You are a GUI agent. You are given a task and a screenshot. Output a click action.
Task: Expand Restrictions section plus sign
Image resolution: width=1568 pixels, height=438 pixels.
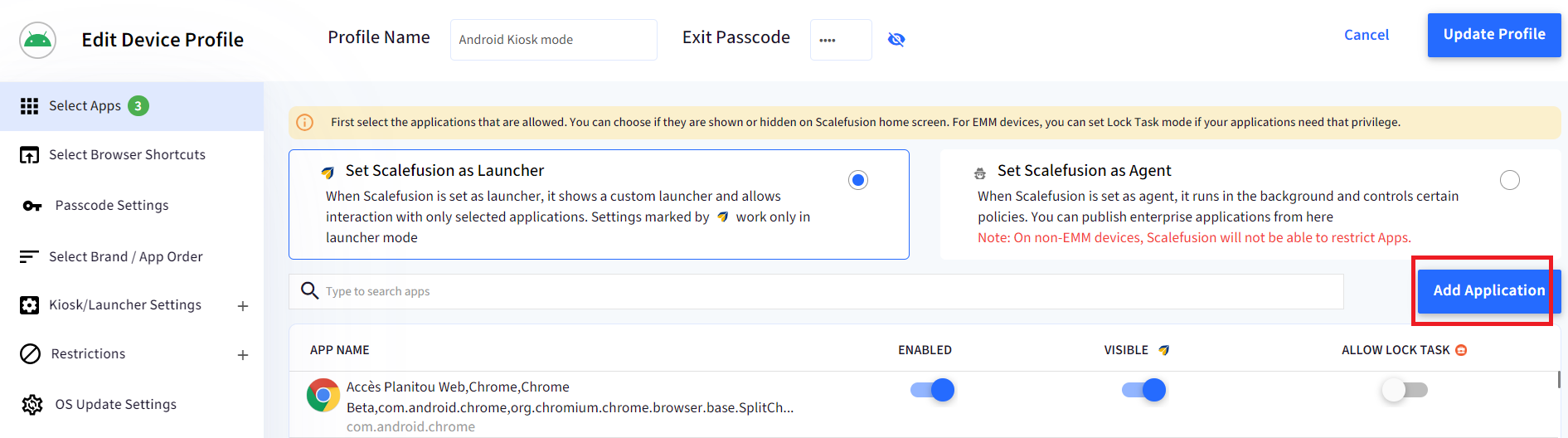243,355
